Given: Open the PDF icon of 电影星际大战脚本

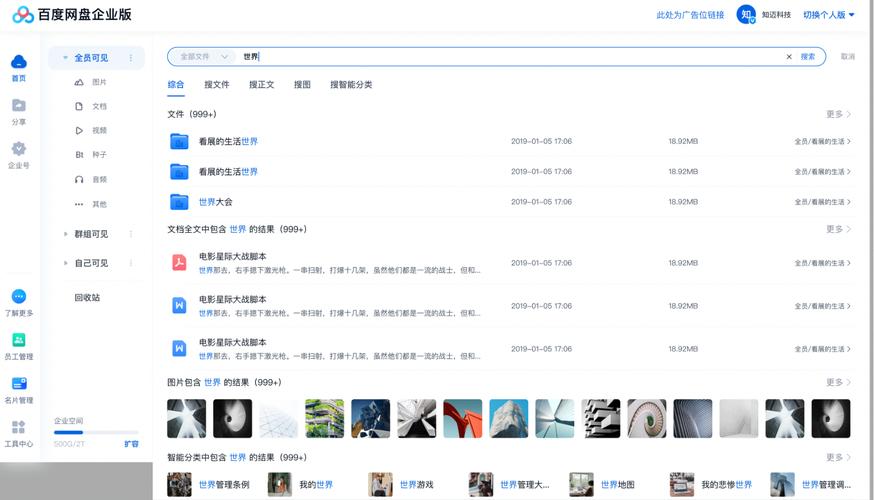Looking at the screenshot, I should [179, 263].
